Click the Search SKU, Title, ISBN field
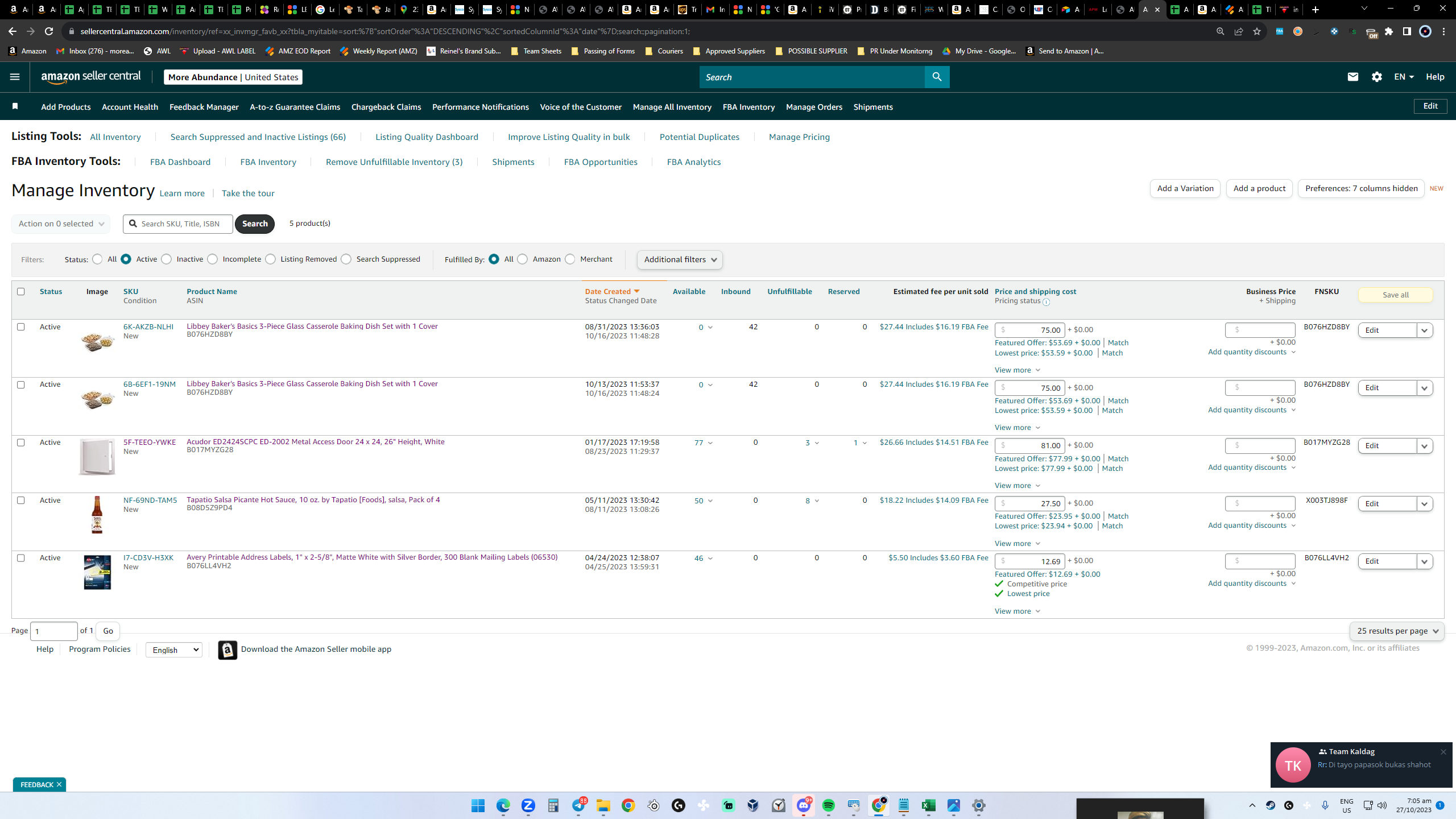Screen dimensions: 1456x819 178,224
